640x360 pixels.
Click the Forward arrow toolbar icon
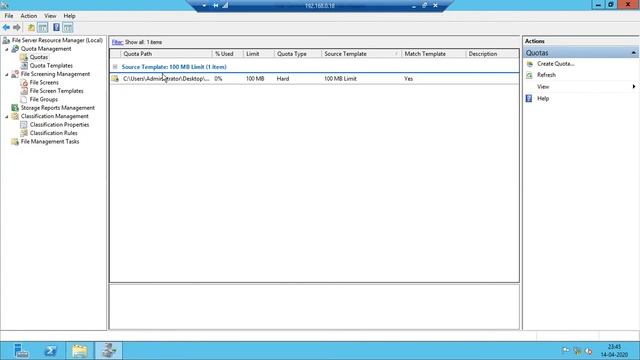(17, 27)
